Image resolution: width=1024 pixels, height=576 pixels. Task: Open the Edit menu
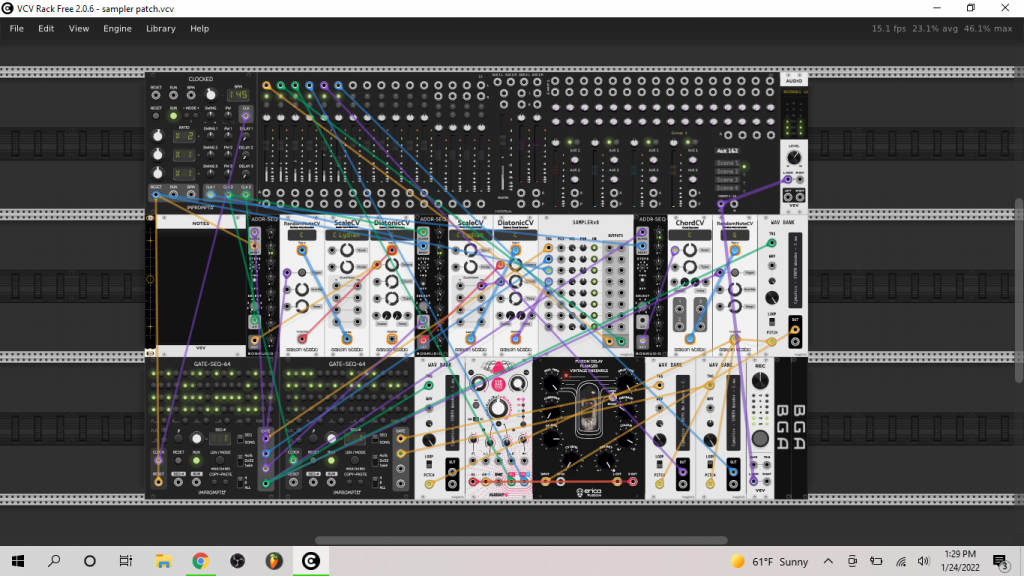click(46, 29)
